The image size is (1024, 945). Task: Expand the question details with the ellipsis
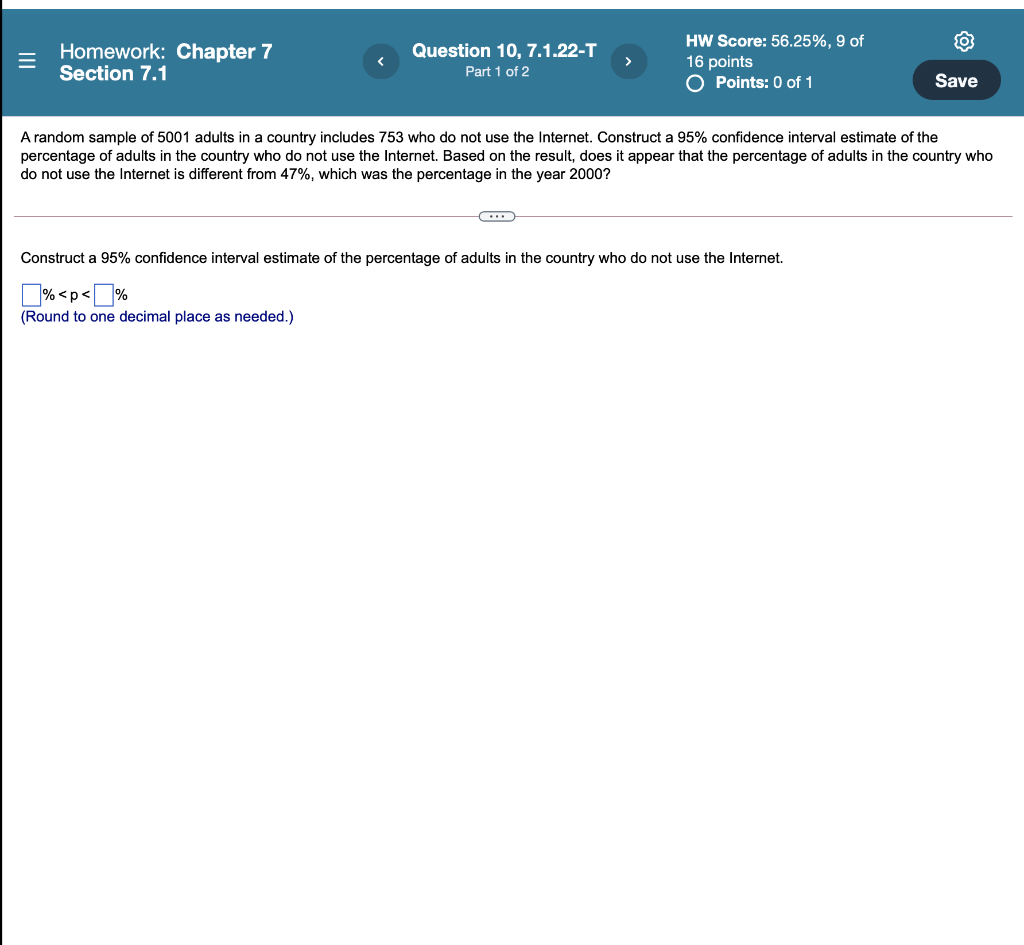pyautogui.click(x=497, y=216)
